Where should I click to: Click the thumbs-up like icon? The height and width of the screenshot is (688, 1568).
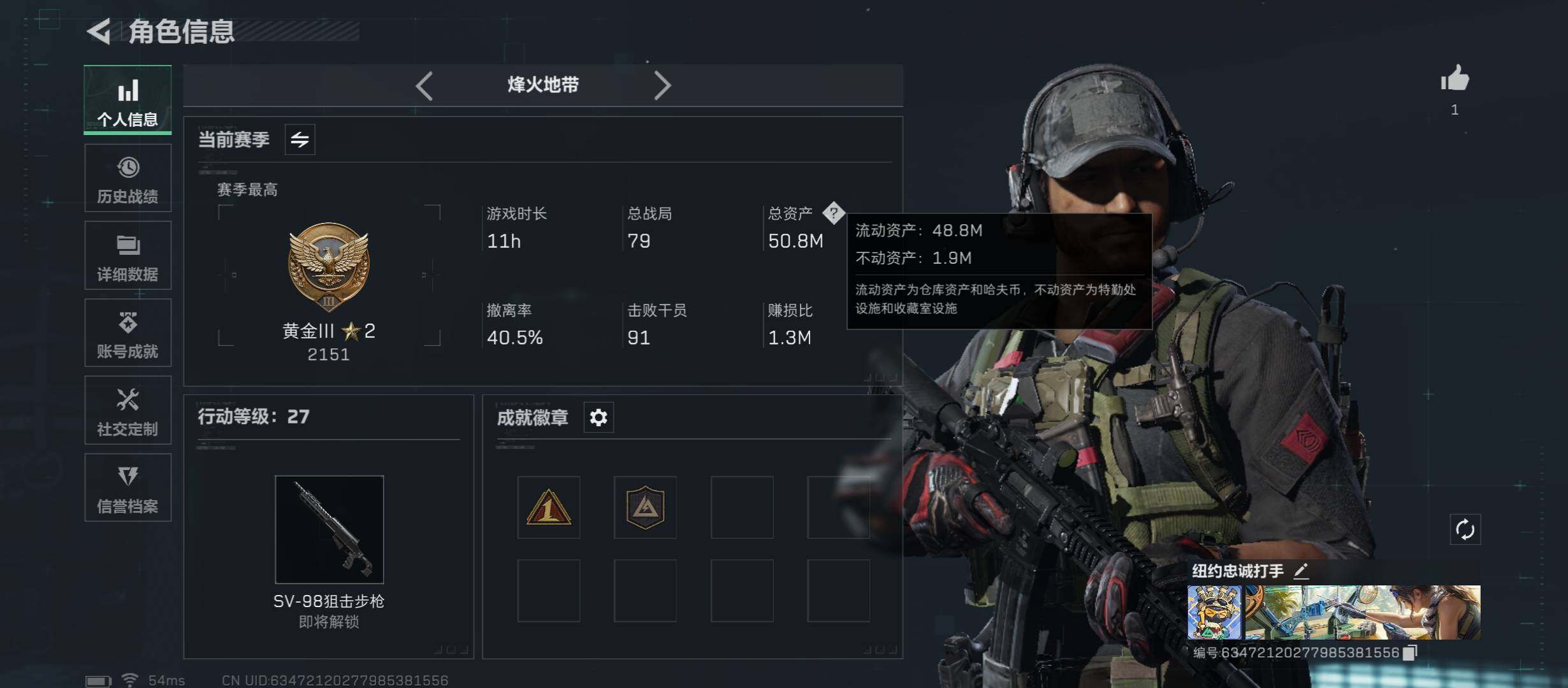point(1455,80)
